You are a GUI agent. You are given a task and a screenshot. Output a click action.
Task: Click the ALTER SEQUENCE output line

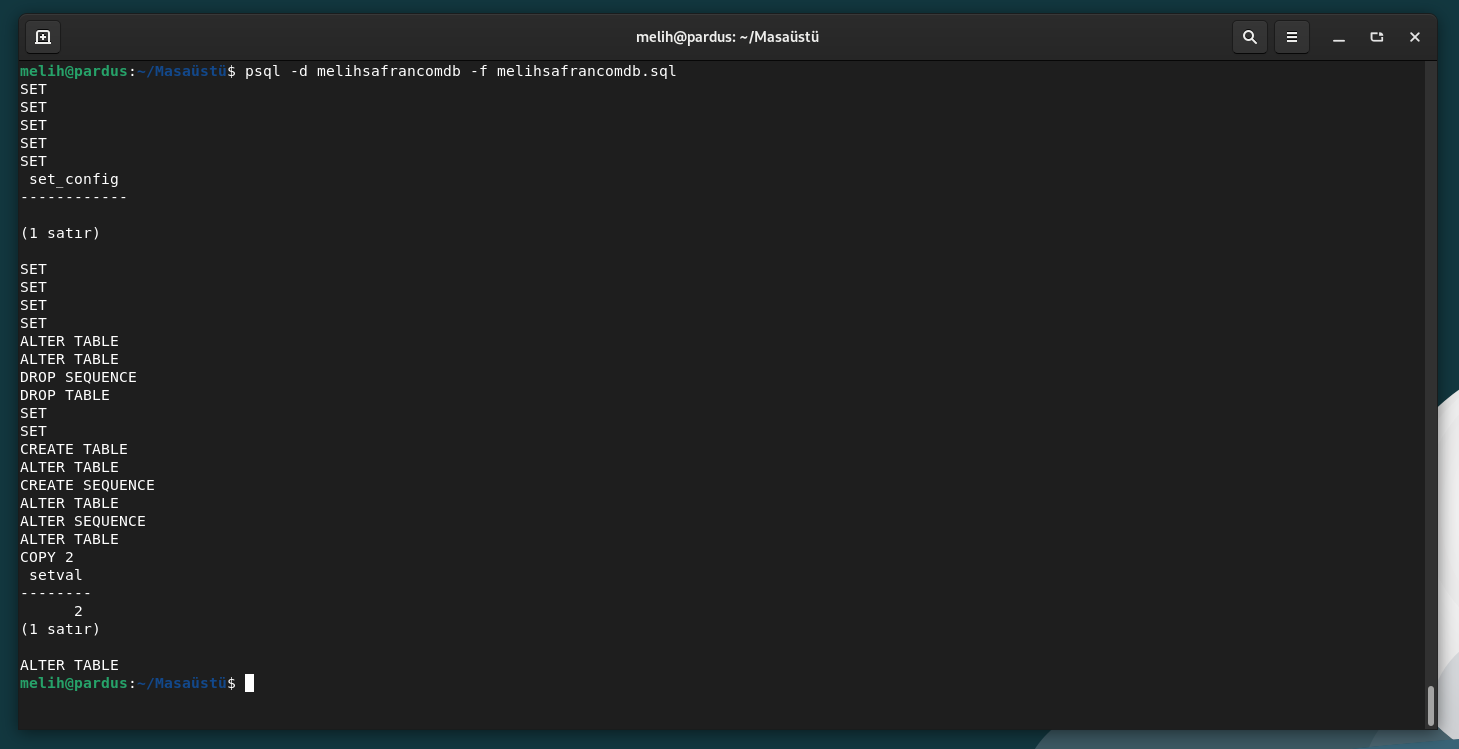[83, 521]
